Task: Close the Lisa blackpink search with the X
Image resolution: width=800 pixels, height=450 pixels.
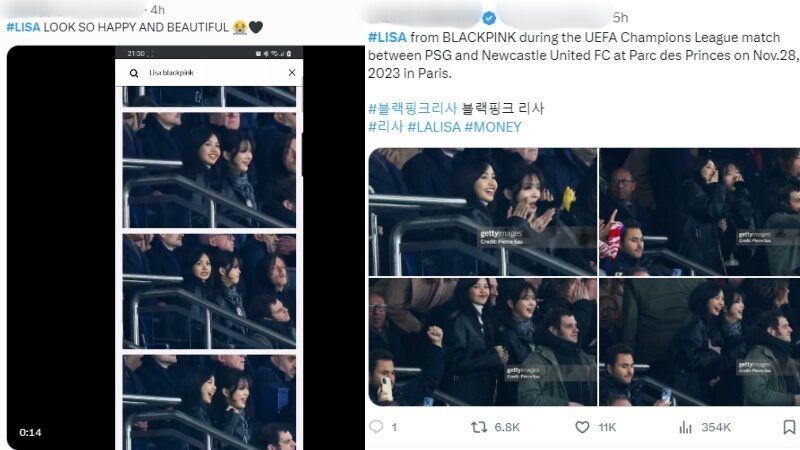Action: tap(292, 72)
